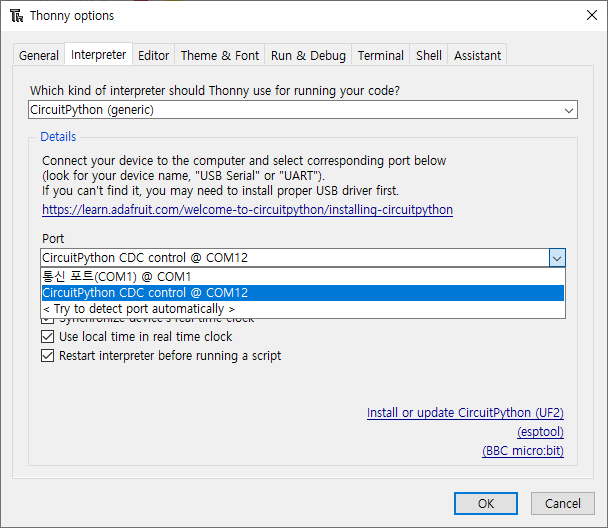
Task: Open the Editor tab
Action: [154, 55]
